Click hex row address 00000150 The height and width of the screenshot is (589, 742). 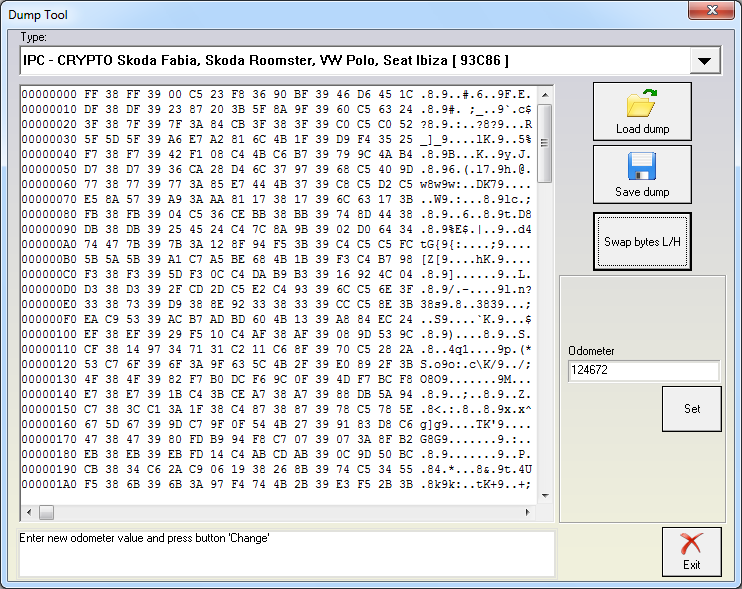[x=49, y=409]
